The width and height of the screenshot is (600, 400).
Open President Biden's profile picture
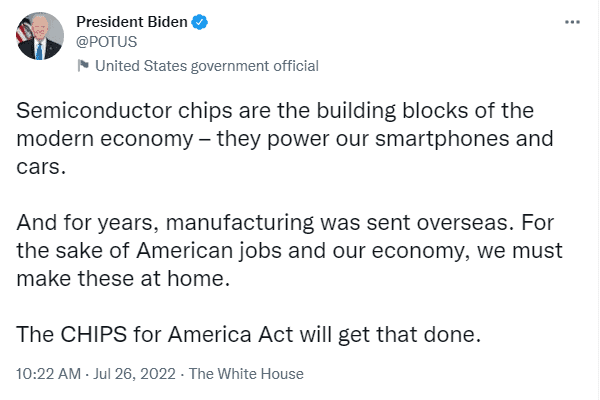tap(40, 36)
